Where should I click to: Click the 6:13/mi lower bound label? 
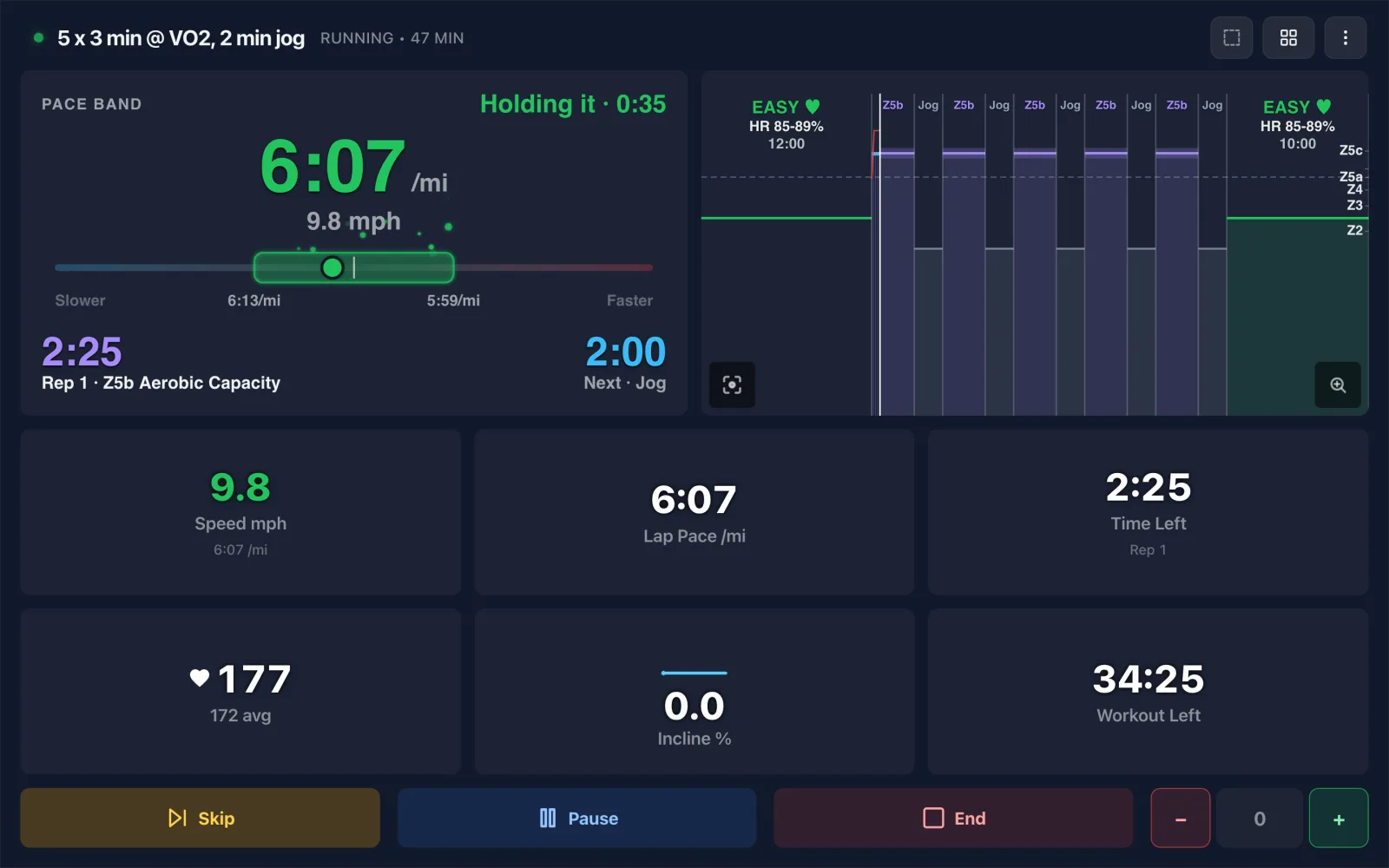pyautogui.click(x=253, y=300)
